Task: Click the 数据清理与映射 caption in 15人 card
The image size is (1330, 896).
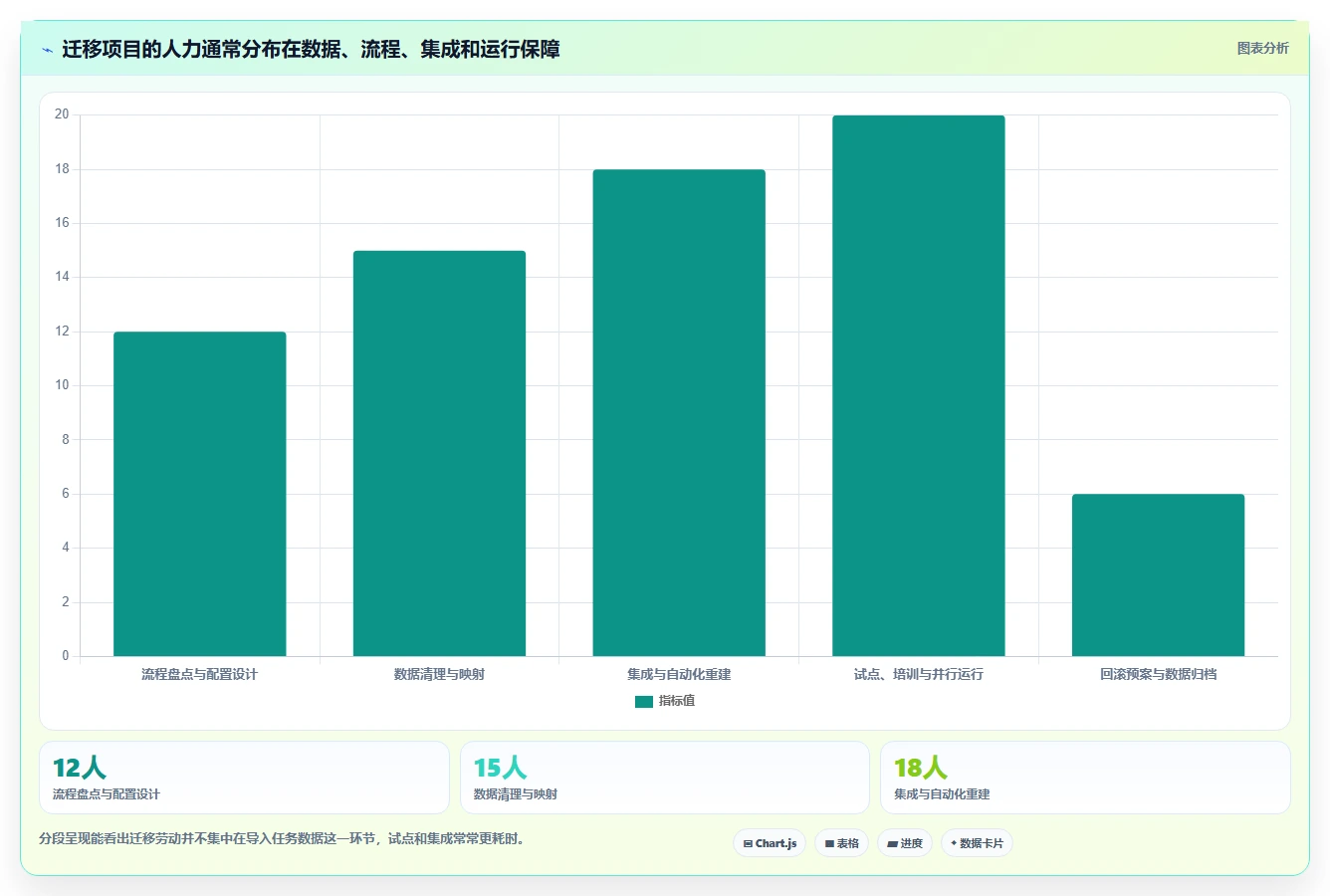Action: click(x=516, y=794)
